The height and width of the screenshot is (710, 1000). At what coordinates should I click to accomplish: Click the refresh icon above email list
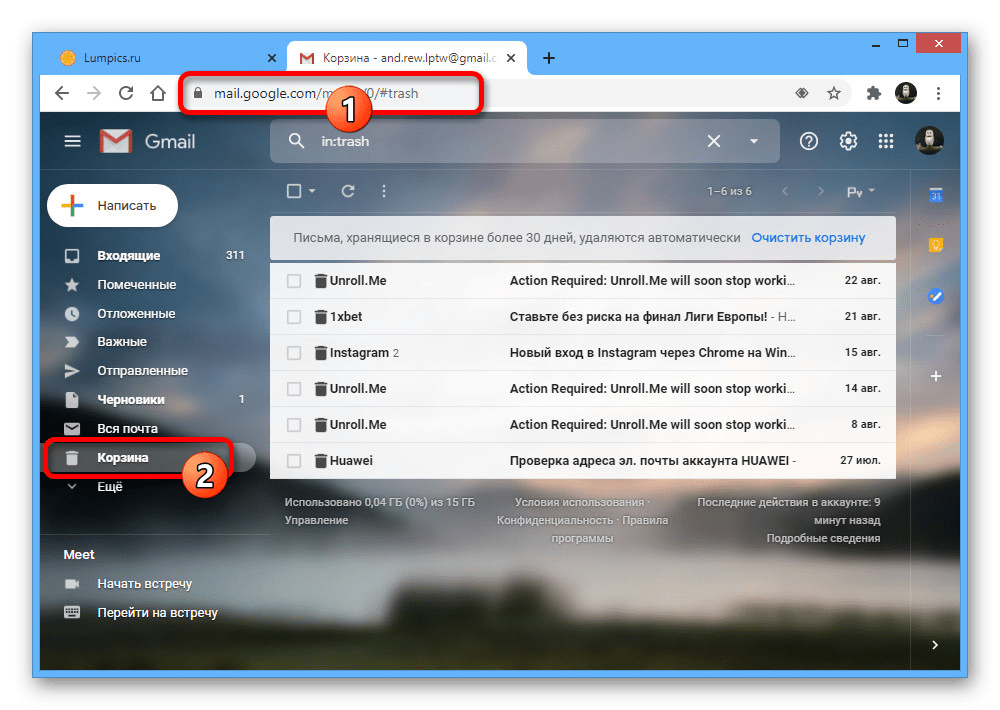click(x=348, y=191)
